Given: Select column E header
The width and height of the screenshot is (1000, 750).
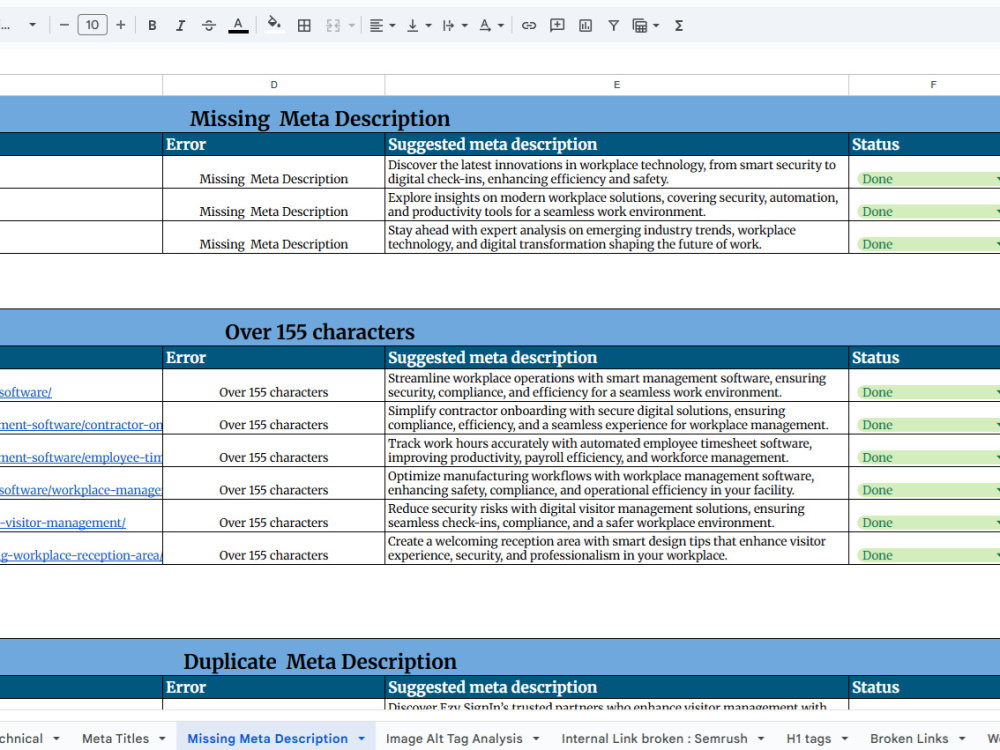Looking at the screenshot, I should (x=617, y=85).
